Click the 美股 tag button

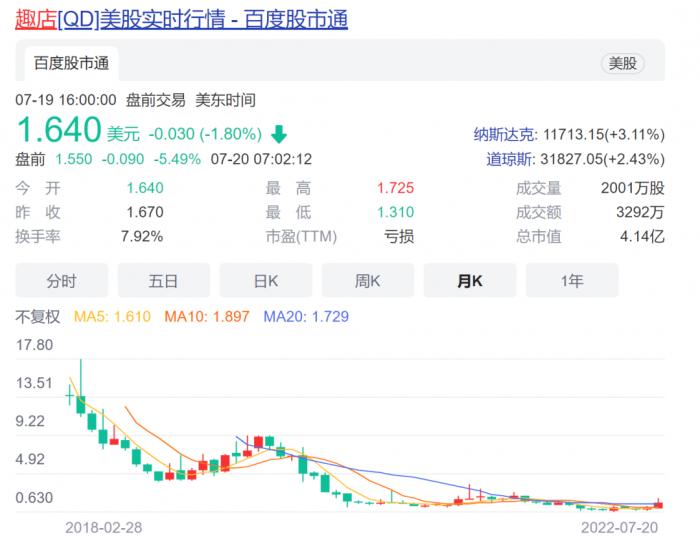tap(622, 63)
